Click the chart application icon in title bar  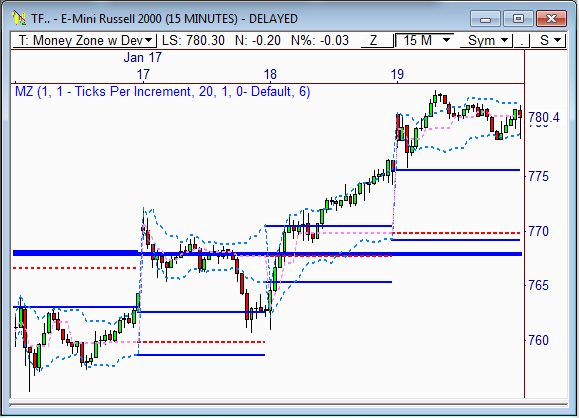(18, 18)
